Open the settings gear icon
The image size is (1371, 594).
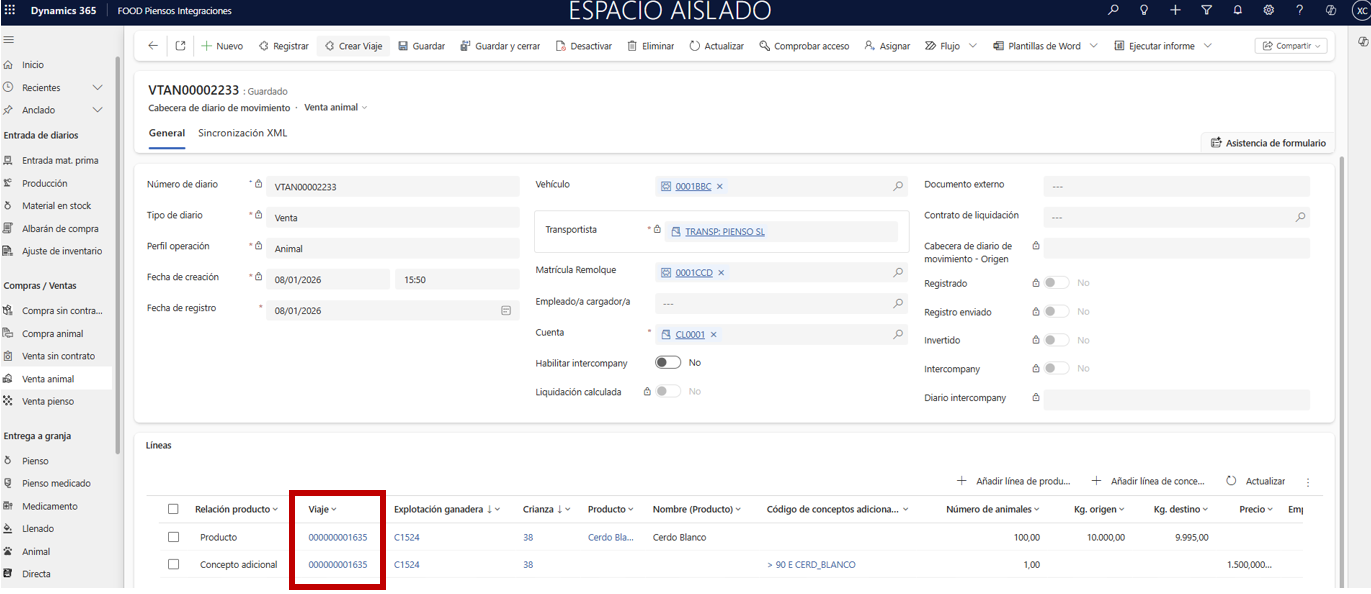(x=1268, y=10)
